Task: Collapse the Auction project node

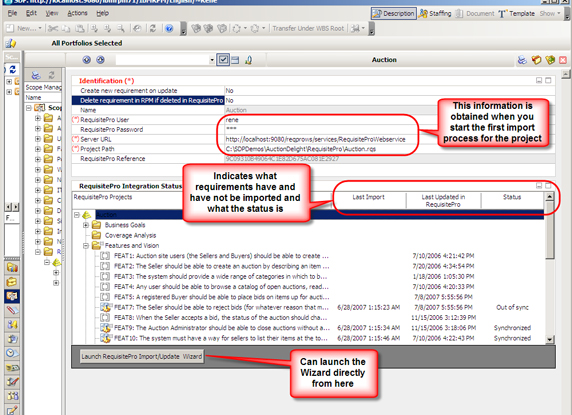Action: tap(77, 215)
